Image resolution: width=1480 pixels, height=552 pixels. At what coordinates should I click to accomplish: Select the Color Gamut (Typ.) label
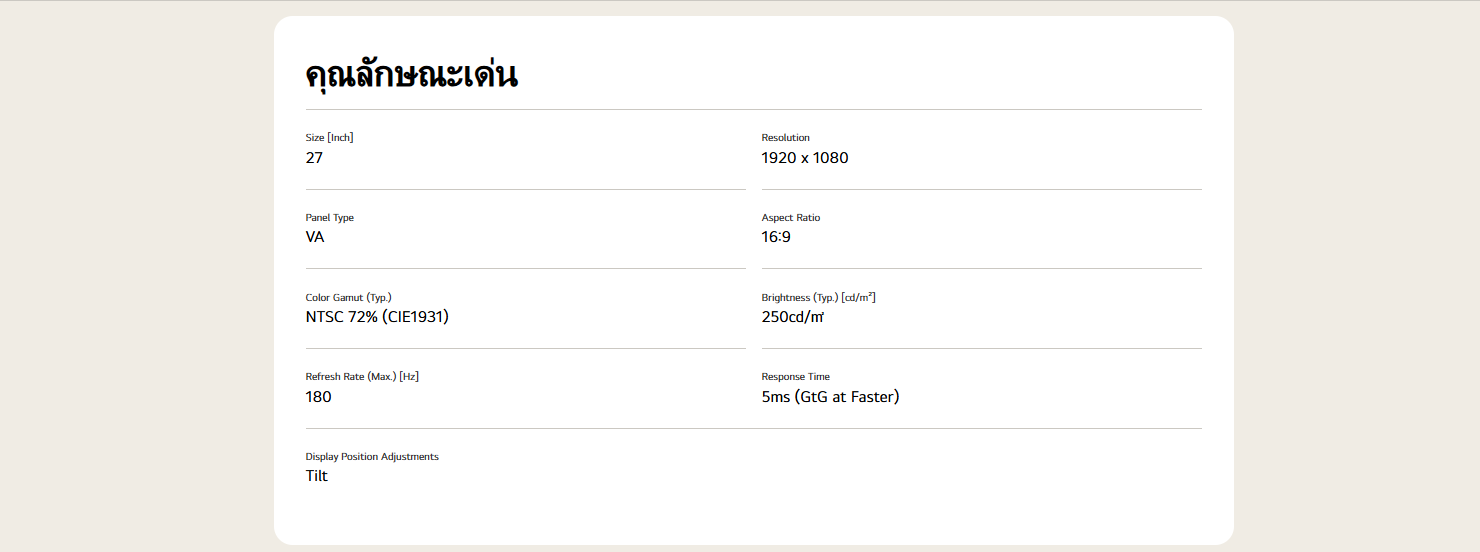click(348, 298)
